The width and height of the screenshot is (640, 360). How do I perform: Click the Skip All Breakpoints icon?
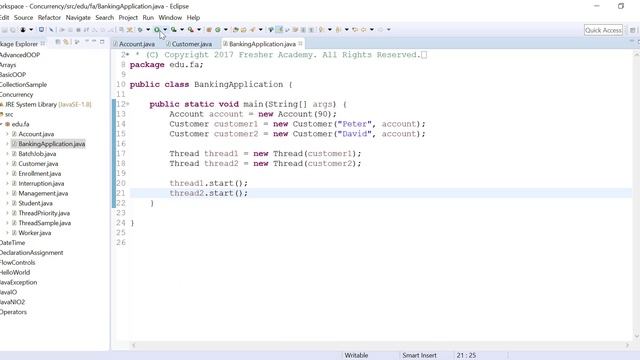click(x=51, y=29)
